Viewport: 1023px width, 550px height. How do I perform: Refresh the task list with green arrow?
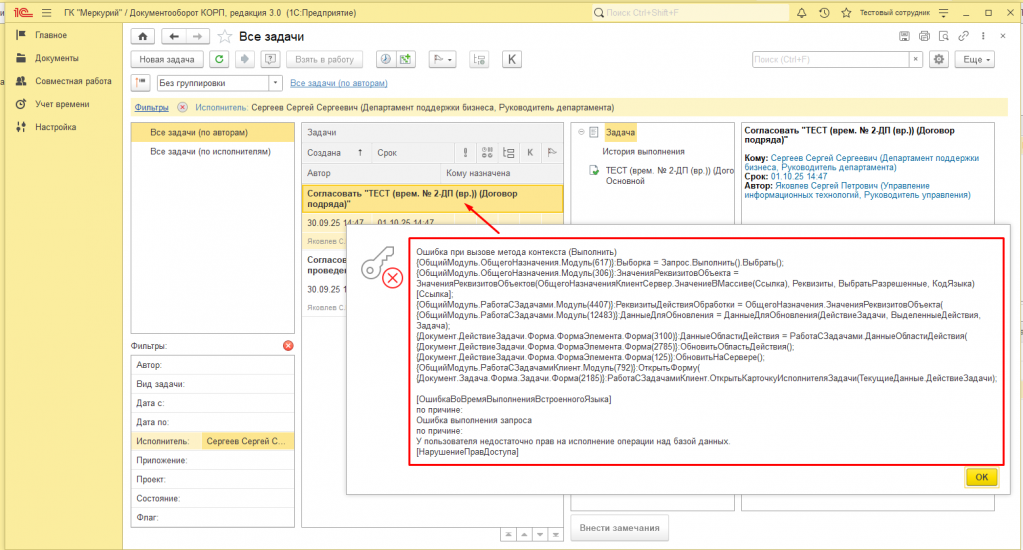[218, 60]
